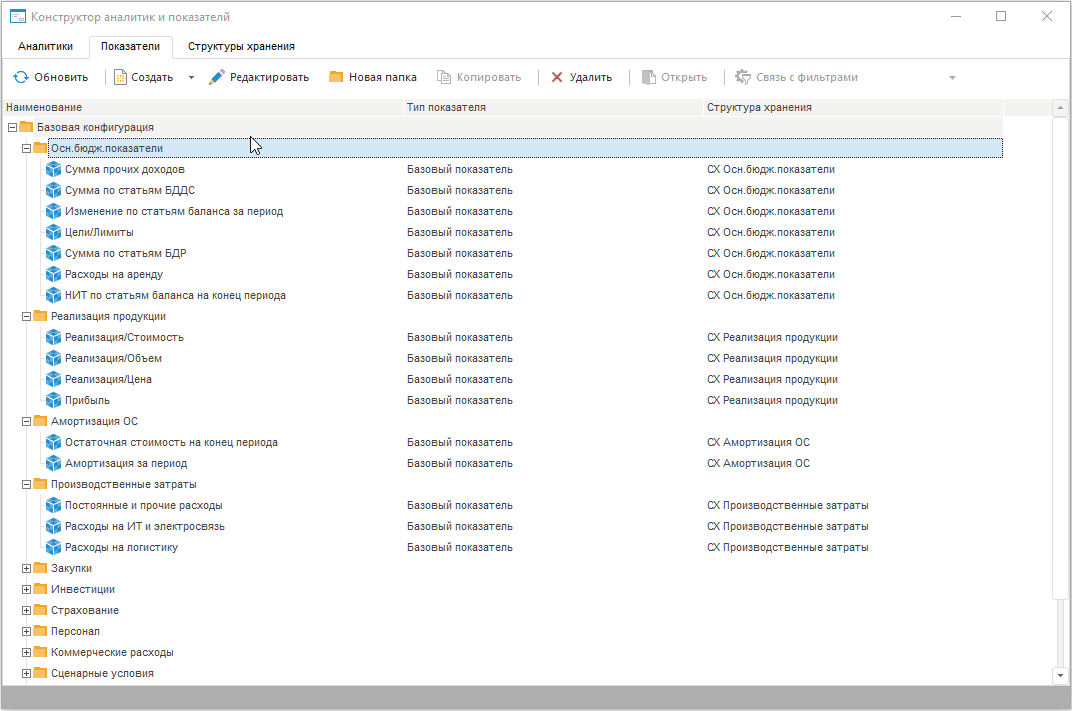
Task: Expand the Инвестиции tree node
Action: (27, 589)
